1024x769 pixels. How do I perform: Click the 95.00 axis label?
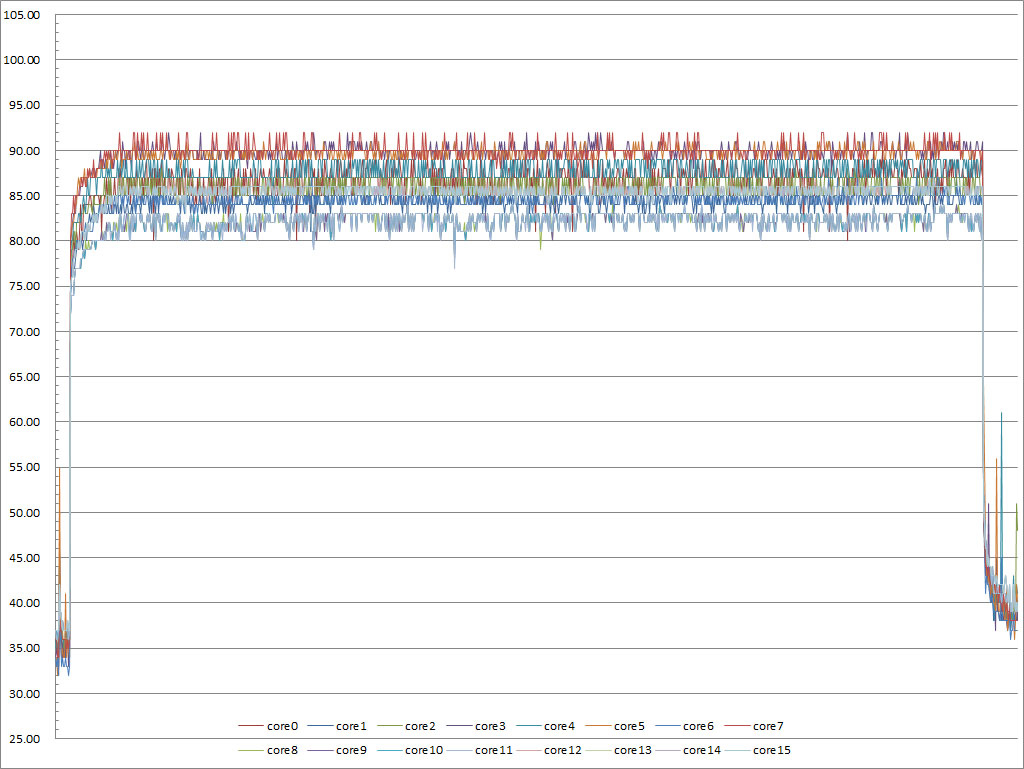click(24, 105)
